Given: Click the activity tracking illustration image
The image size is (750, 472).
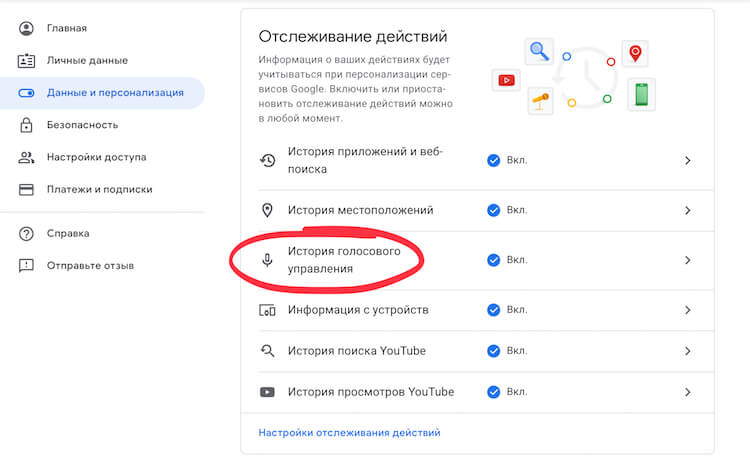Looking at the screenshot, I should (x=574, y=76).
